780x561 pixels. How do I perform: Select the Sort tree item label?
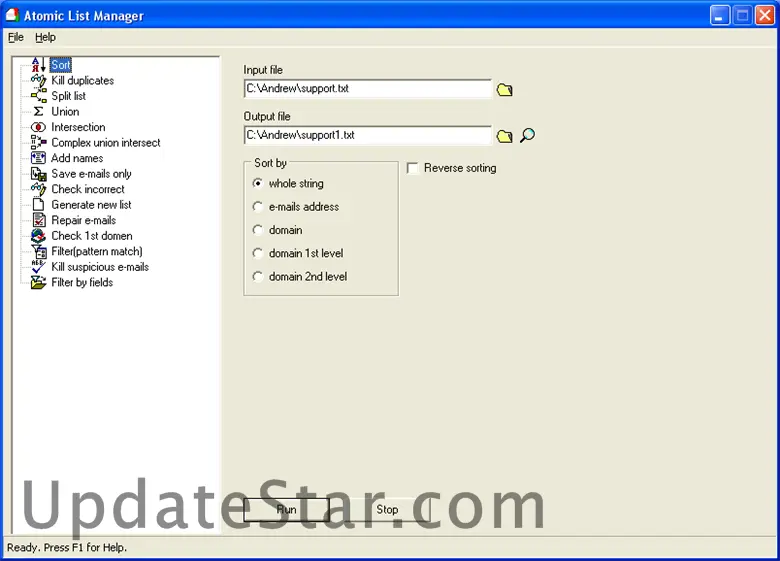pyautogui.click(x=61, y=65)
